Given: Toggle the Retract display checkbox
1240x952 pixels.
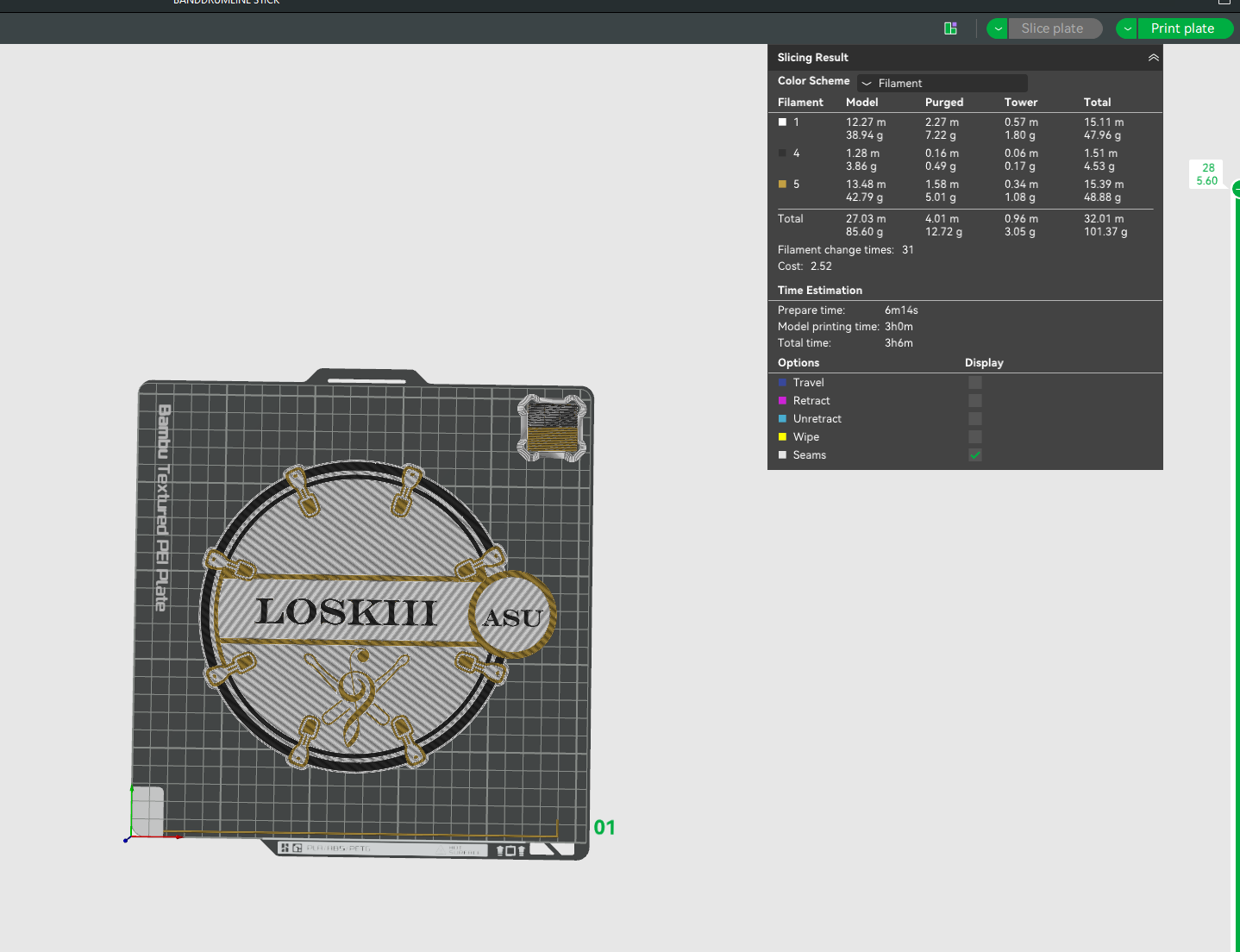Looking at the screenshot, I should pos(975,400).
